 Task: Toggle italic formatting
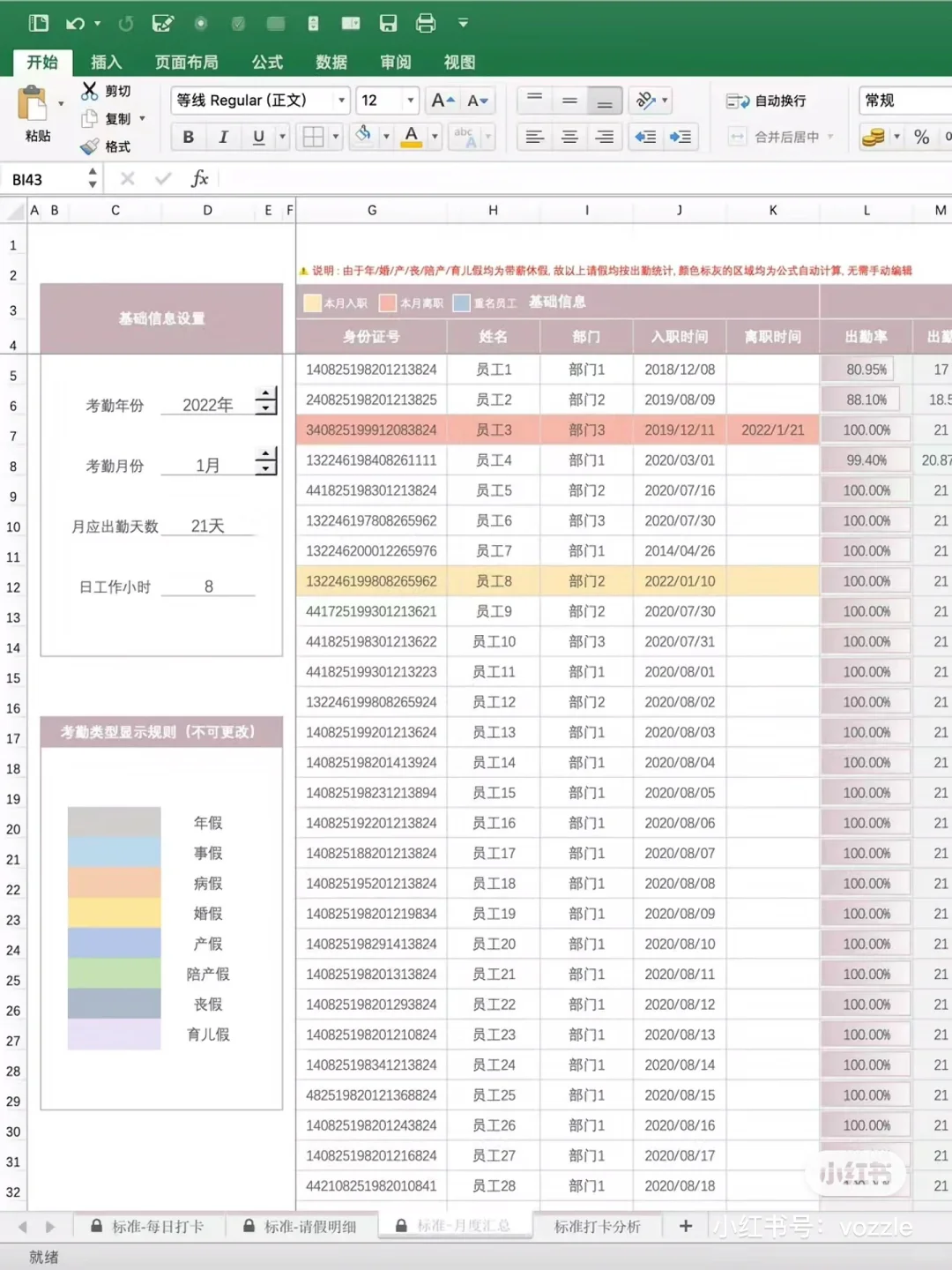click(222, 137)
